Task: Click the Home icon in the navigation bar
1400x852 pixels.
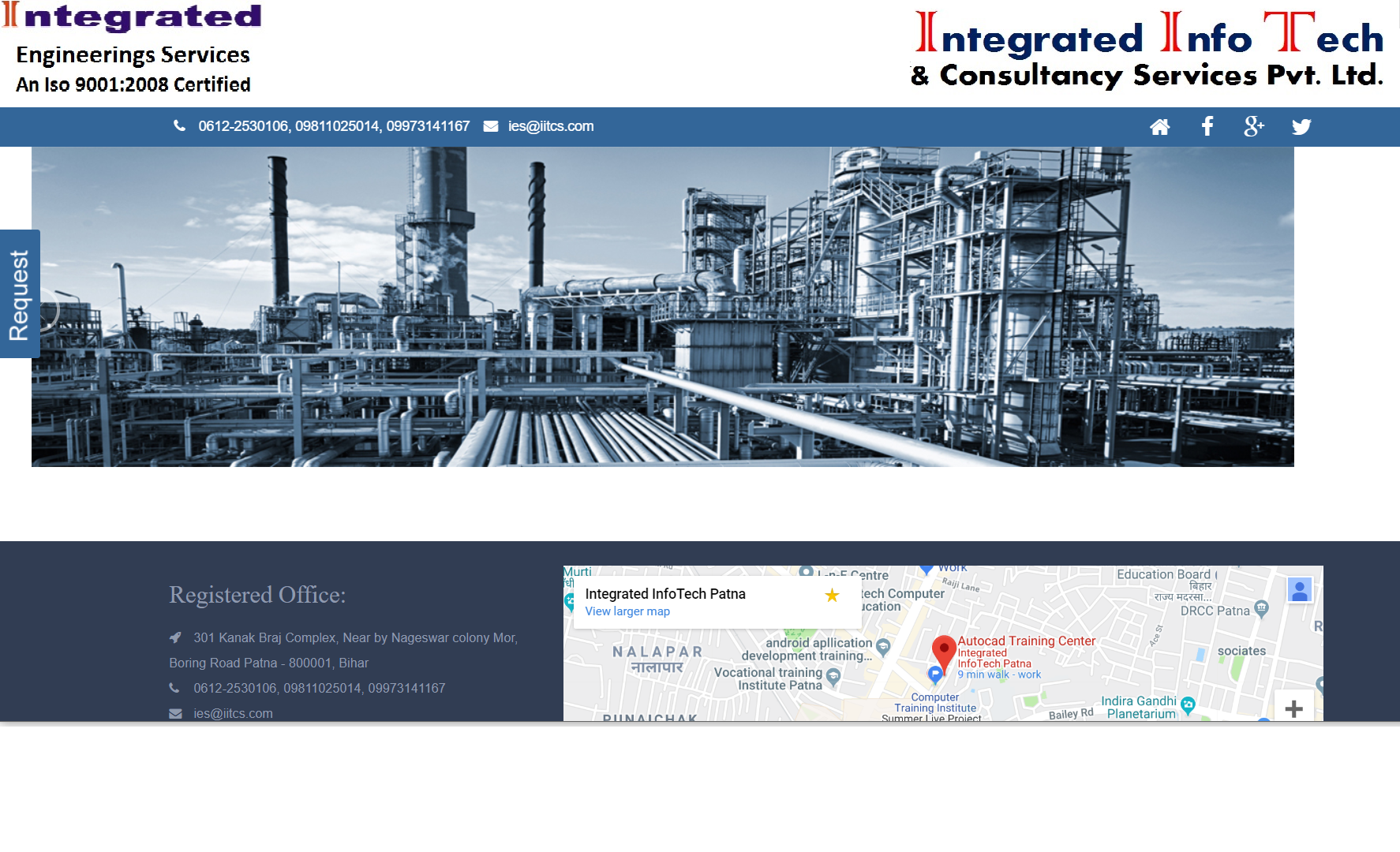Action: 1160,126
